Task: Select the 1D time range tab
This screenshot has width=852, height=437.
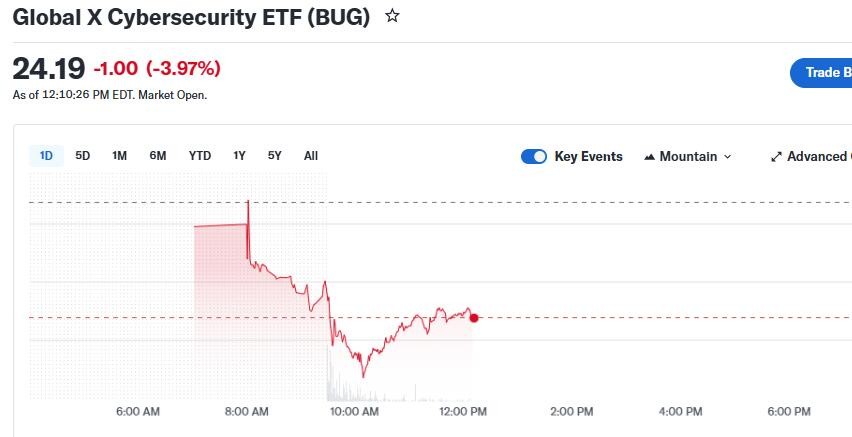Action: (x=46, y=155)
